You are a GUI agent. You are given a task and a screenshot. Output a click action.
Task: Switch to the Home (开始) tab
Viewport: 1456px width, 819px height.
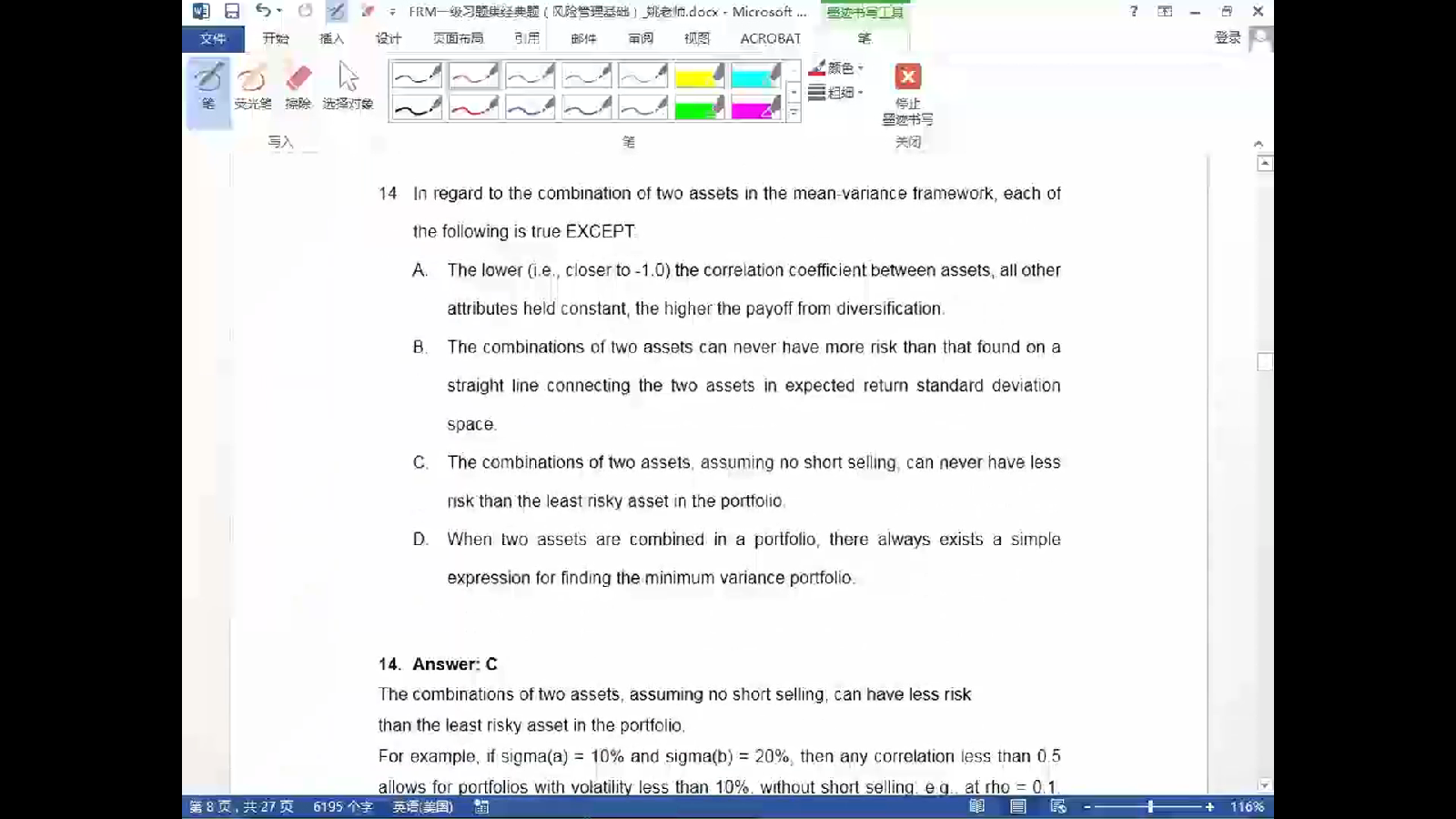pyautogui.click(x=276, y=38)
